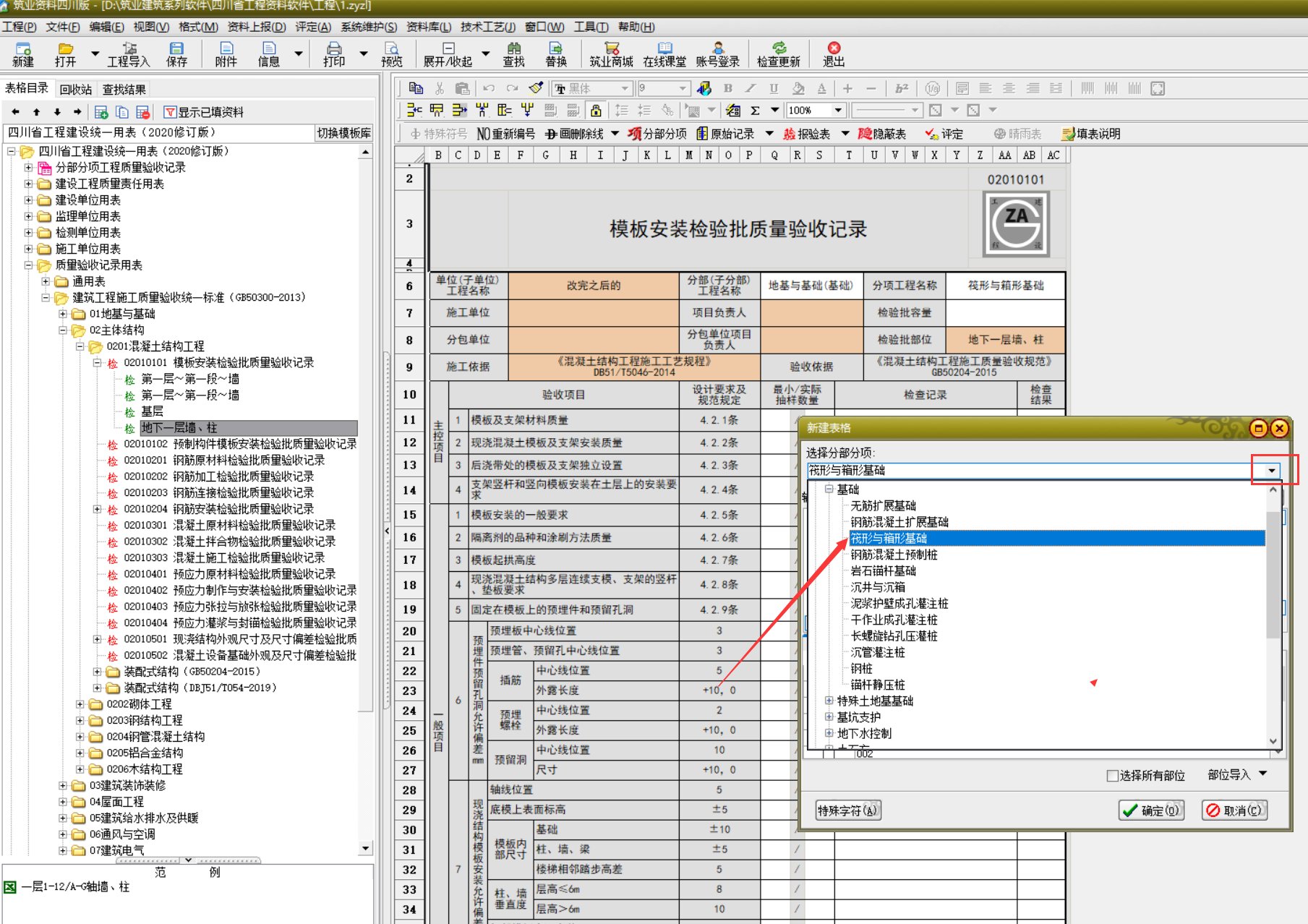The image size is (1308, 924).
Task: Click 特殊字符(A) button
Action: tap(848, 810)
